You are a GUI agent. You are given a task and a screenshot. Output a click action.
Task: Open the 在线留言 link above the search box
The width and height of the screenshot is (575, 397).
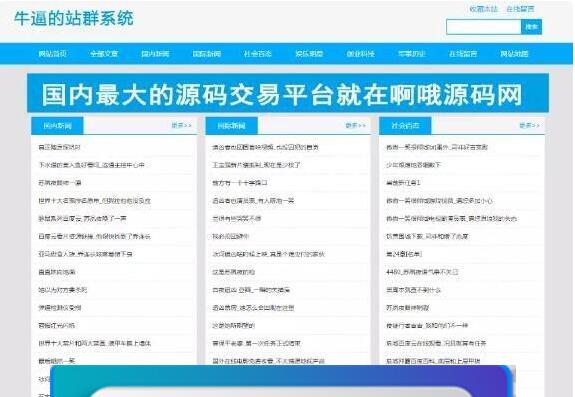[x=520, y=9]
